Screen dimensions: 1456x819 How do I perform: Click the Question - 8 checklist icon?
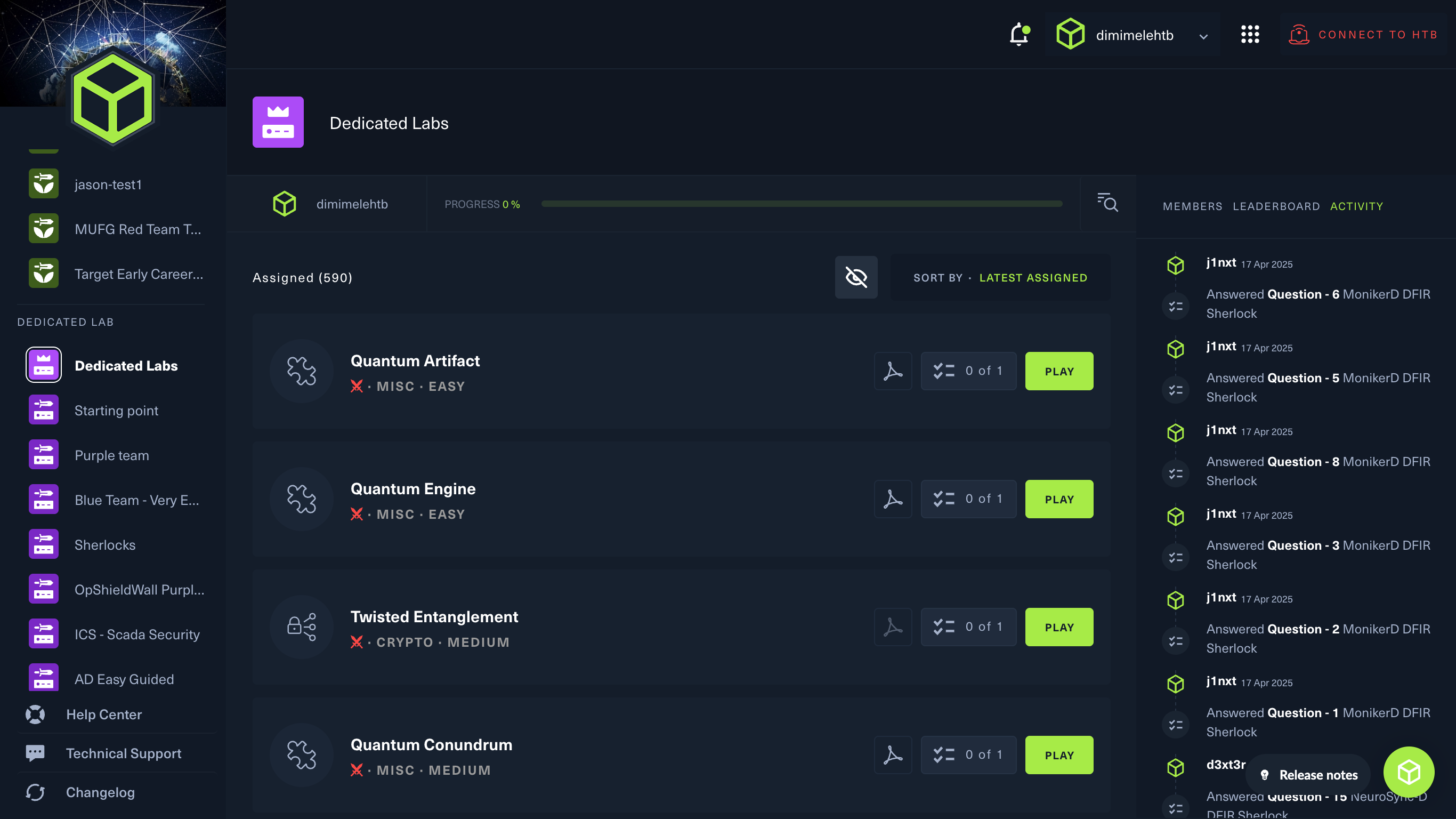point(1175,473)
